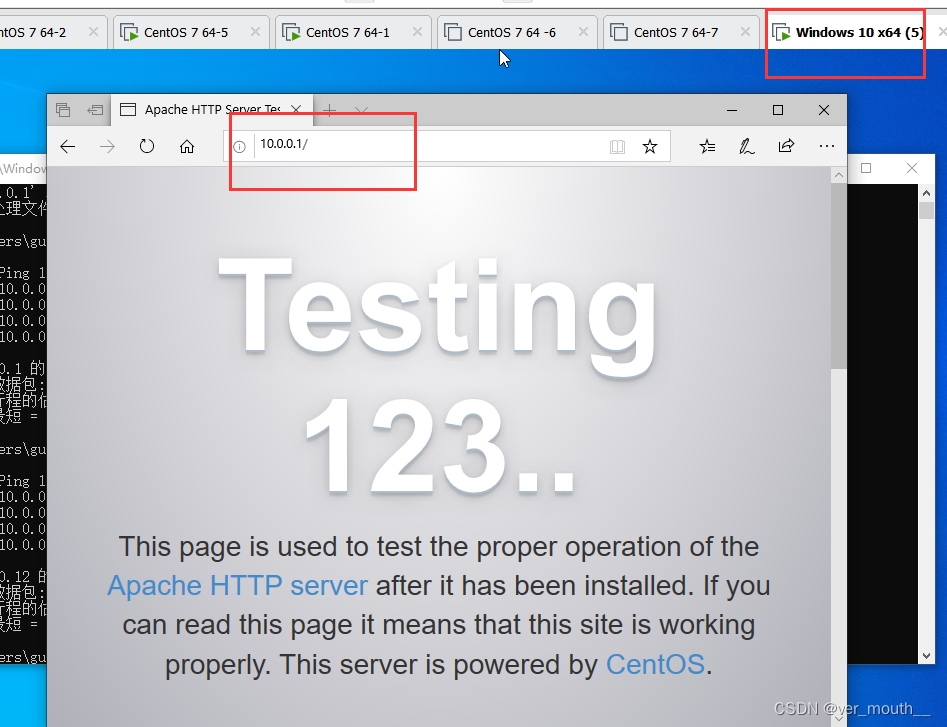Click command prompt scrollbar up arrow
The image size is (947, 727).
pyautogui.click(x=926, y=193)
